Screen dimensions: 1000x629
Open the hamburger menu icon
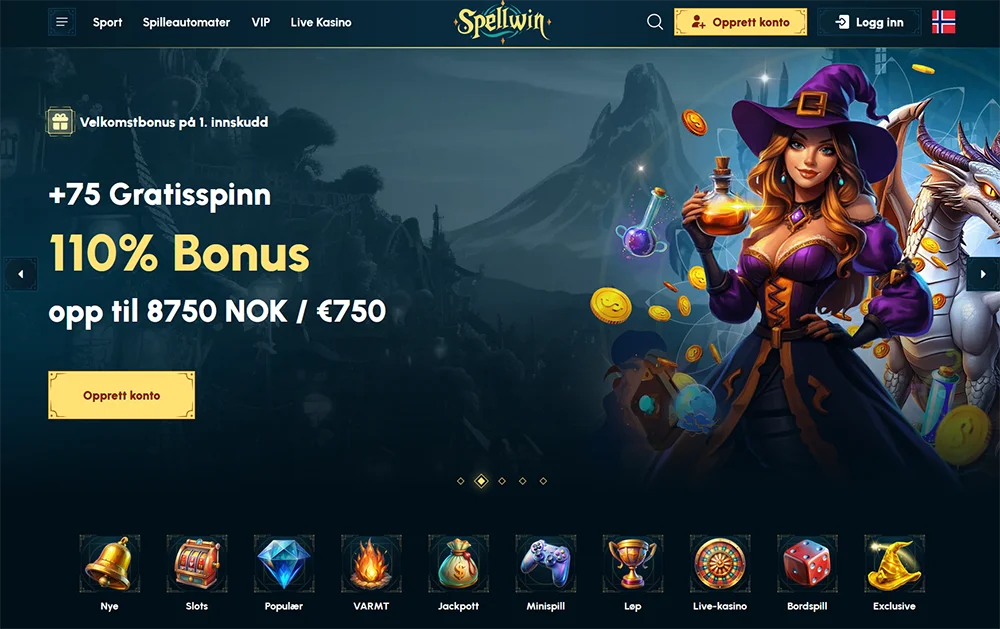62,22
